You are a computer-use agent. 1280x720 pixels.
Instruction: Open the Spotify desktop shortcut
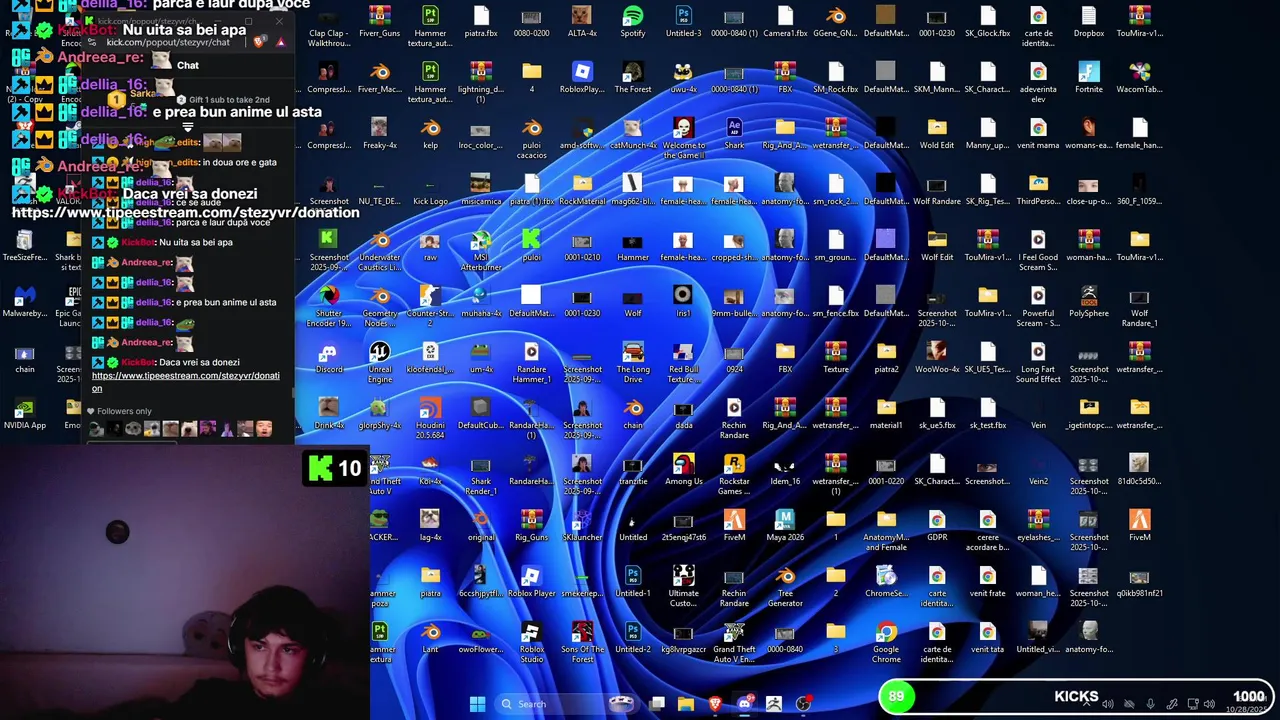[632, 22]
